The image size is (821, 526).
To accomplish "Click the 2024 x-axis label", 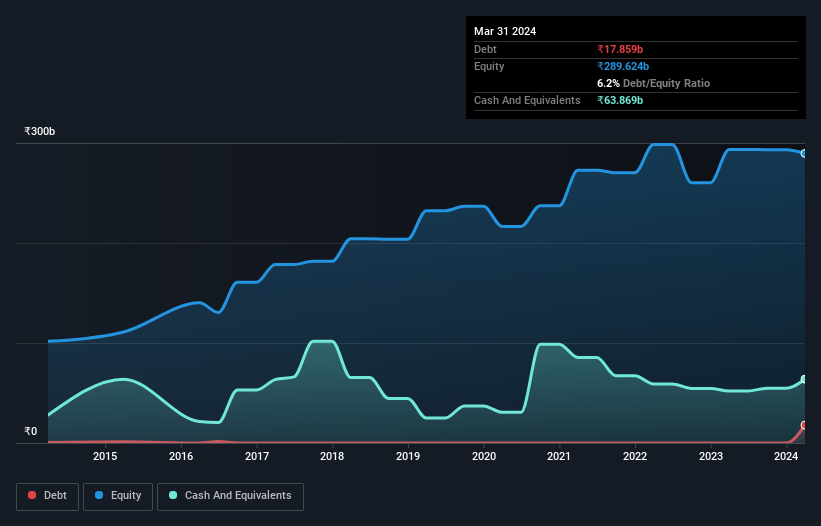I will coord(786,456).
